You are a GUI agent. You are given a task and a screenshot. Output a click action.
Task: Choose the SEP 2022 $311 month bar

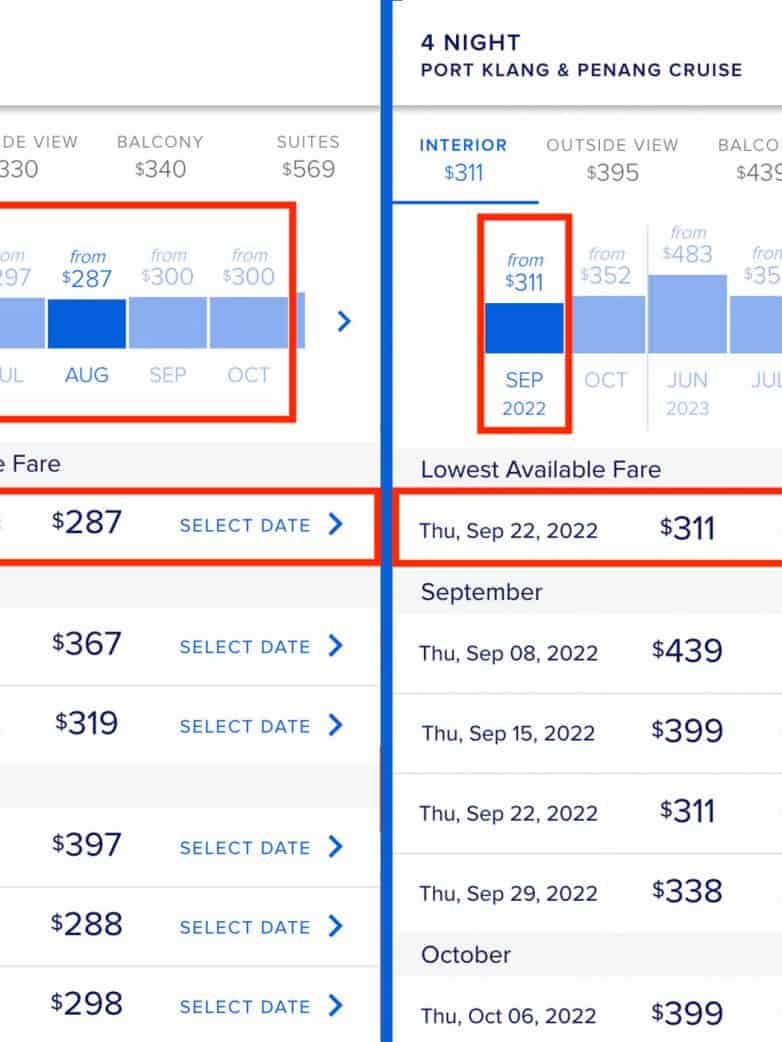coord(524,328)
